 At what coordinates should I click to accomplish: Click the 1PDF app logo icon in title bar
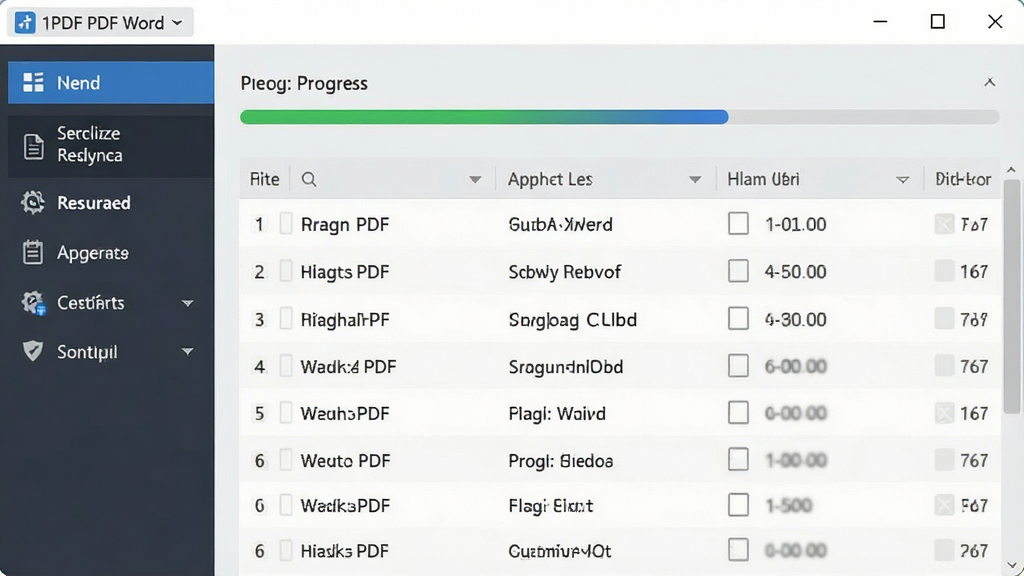point(25,23)
